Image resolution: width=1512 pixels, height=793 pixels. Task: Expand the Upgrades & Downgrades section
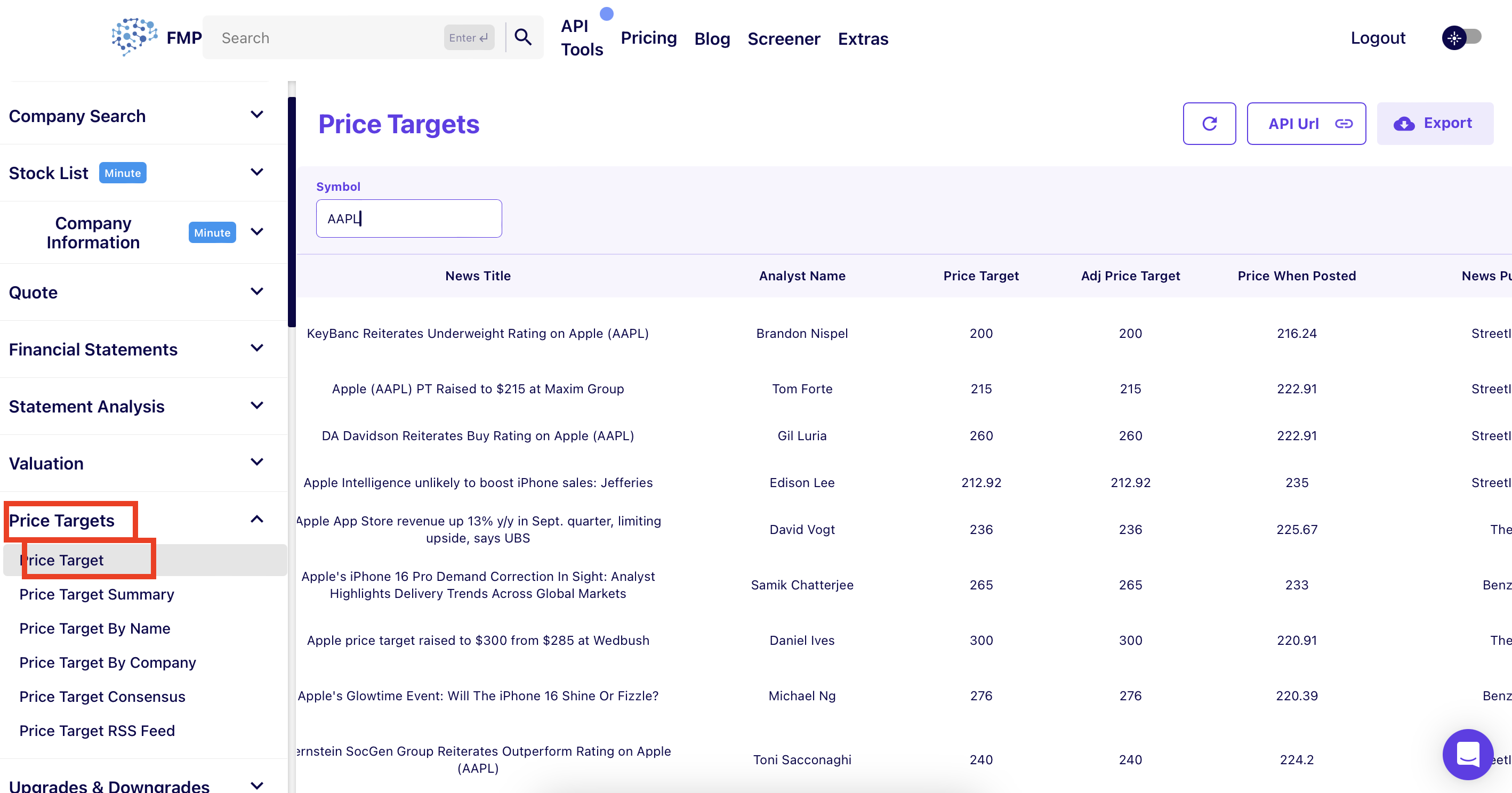[x=256, y=785]
